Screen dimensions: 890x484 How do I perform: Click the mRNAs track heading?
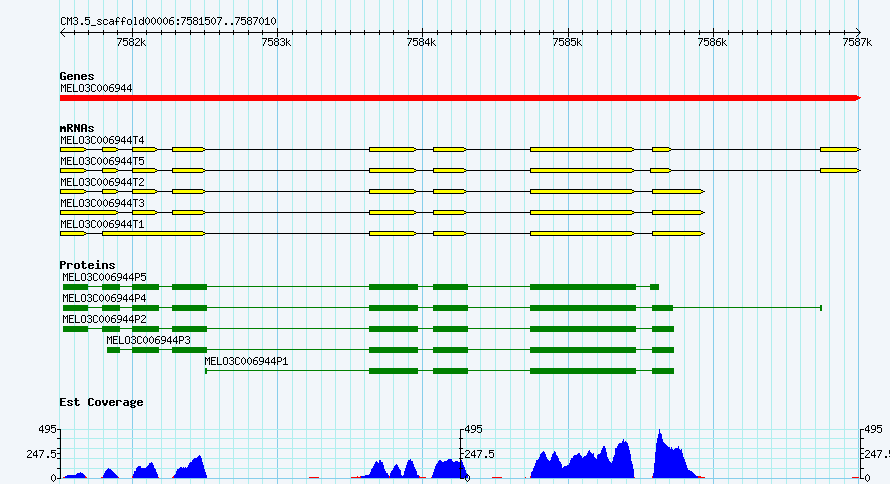coord(77,128)
